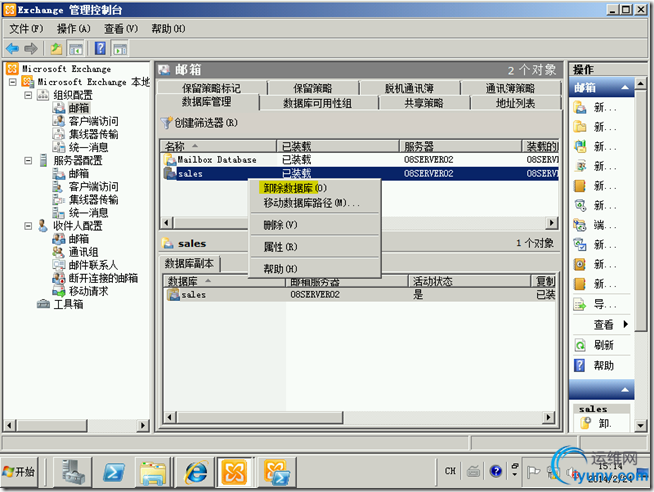Open the 查看(V) menu

[x=121, y=29]
